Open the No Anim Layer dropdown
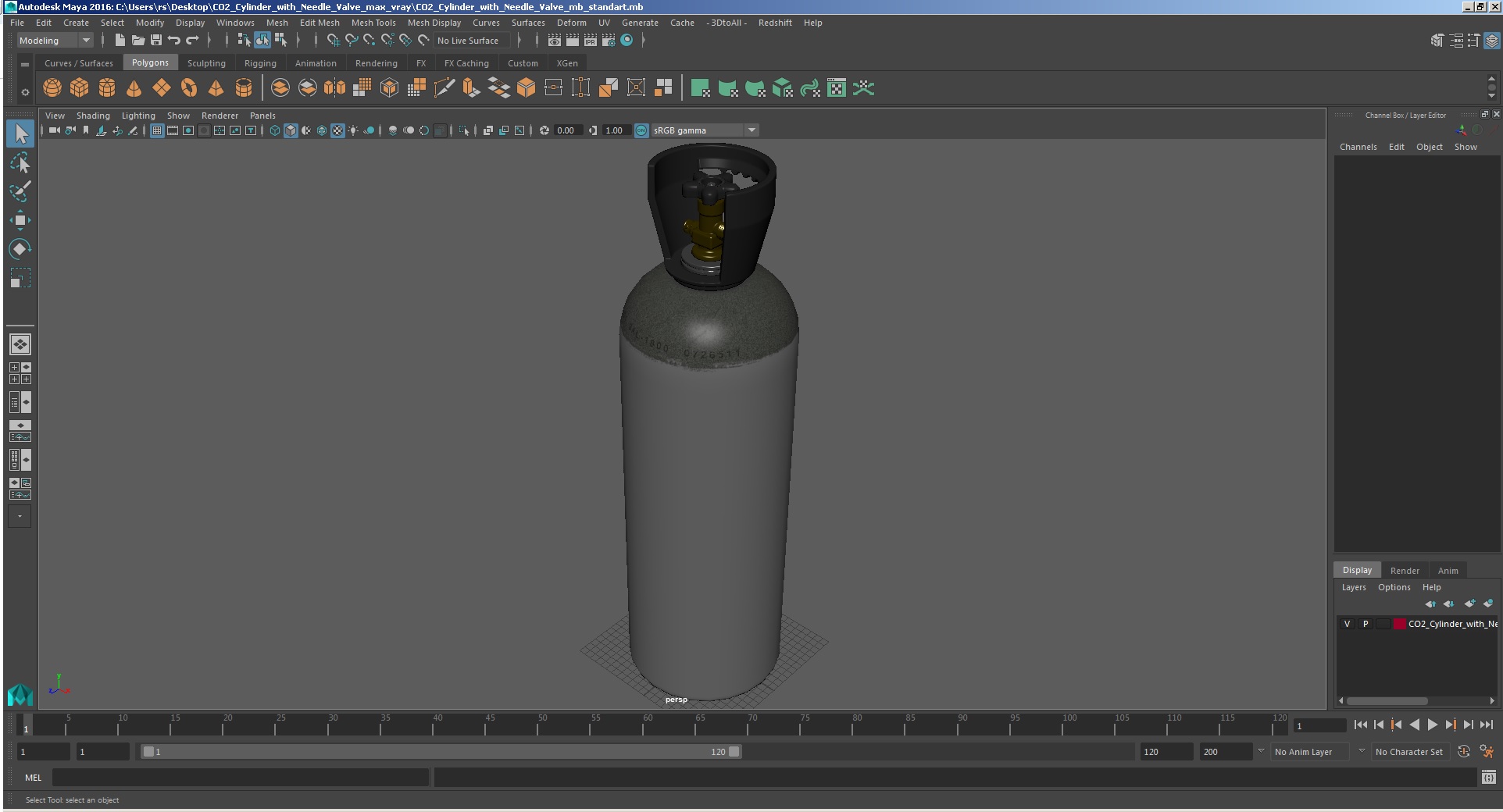Image resolution: width=1503 pixels, height=812 pixels. (1308, 752)
